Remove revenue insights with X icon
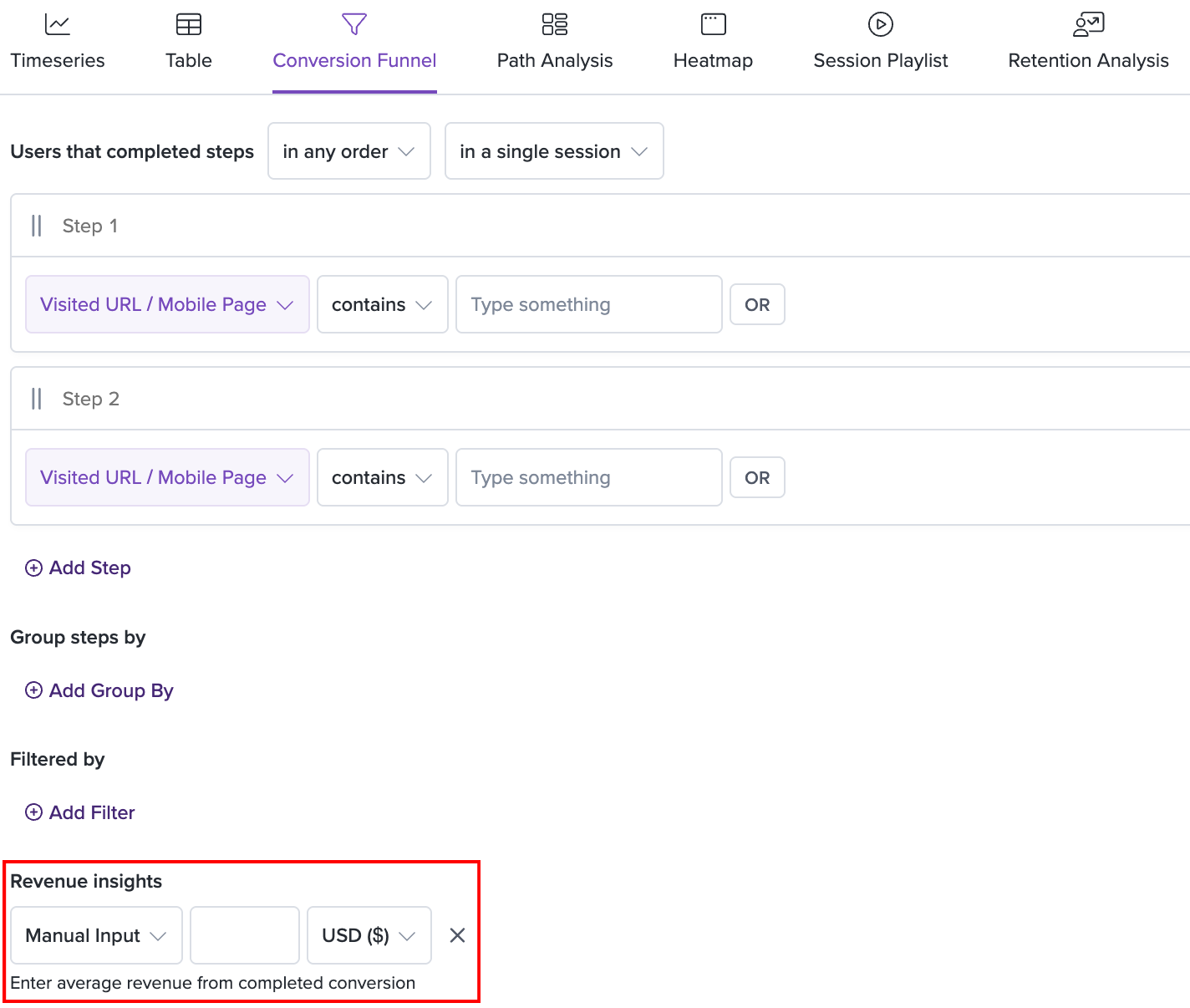 coord(457,935)
